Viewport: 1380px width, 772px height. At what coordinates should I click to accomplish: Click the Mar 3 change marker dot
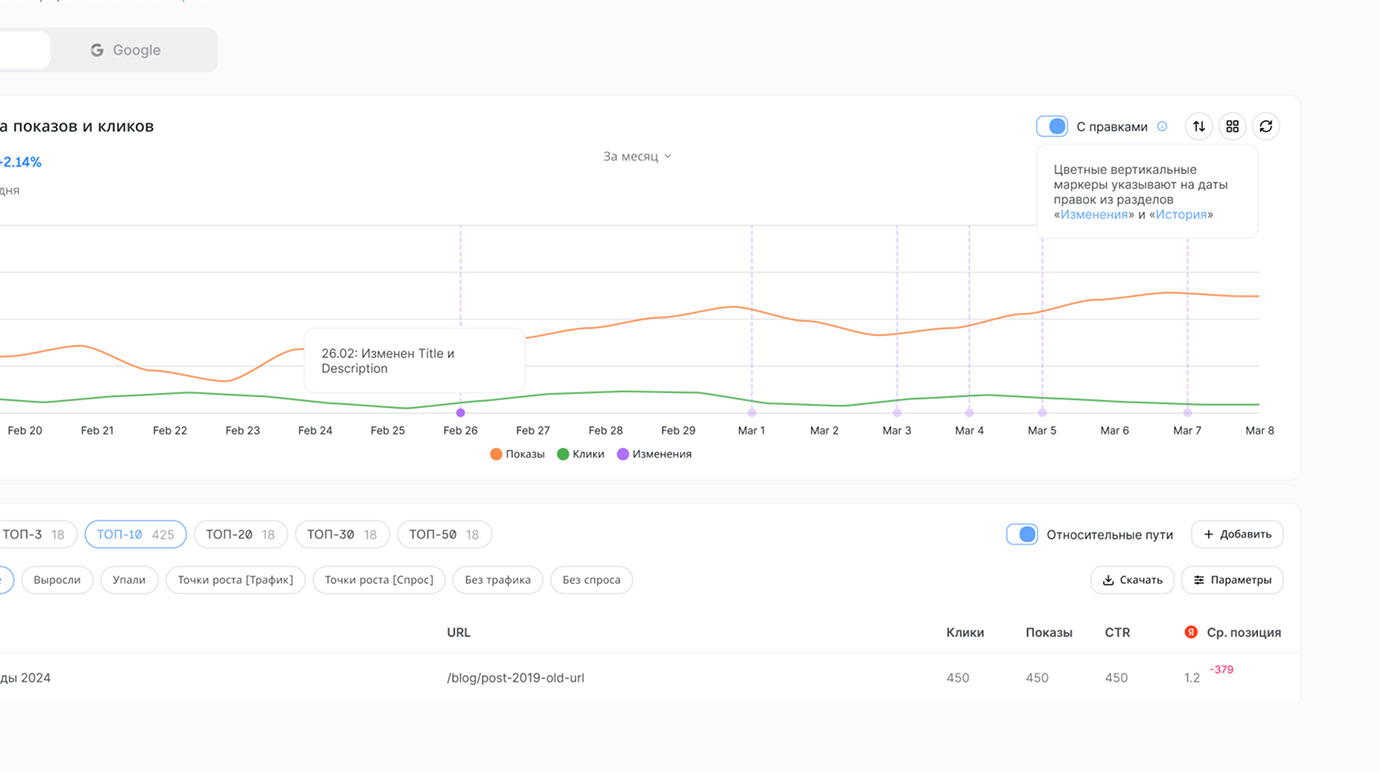tap(897, 412)
